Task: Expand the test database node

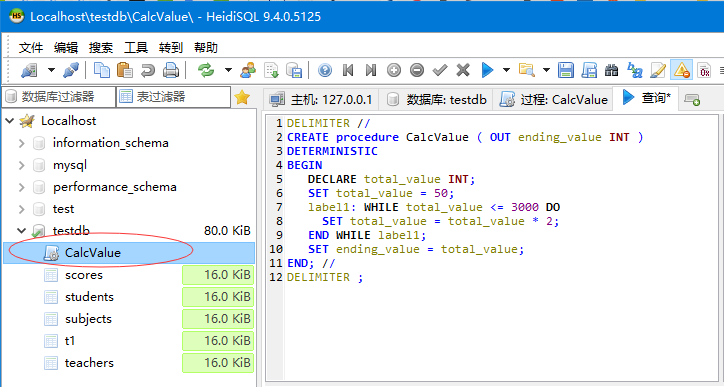Action: click(x=22, y=209)
